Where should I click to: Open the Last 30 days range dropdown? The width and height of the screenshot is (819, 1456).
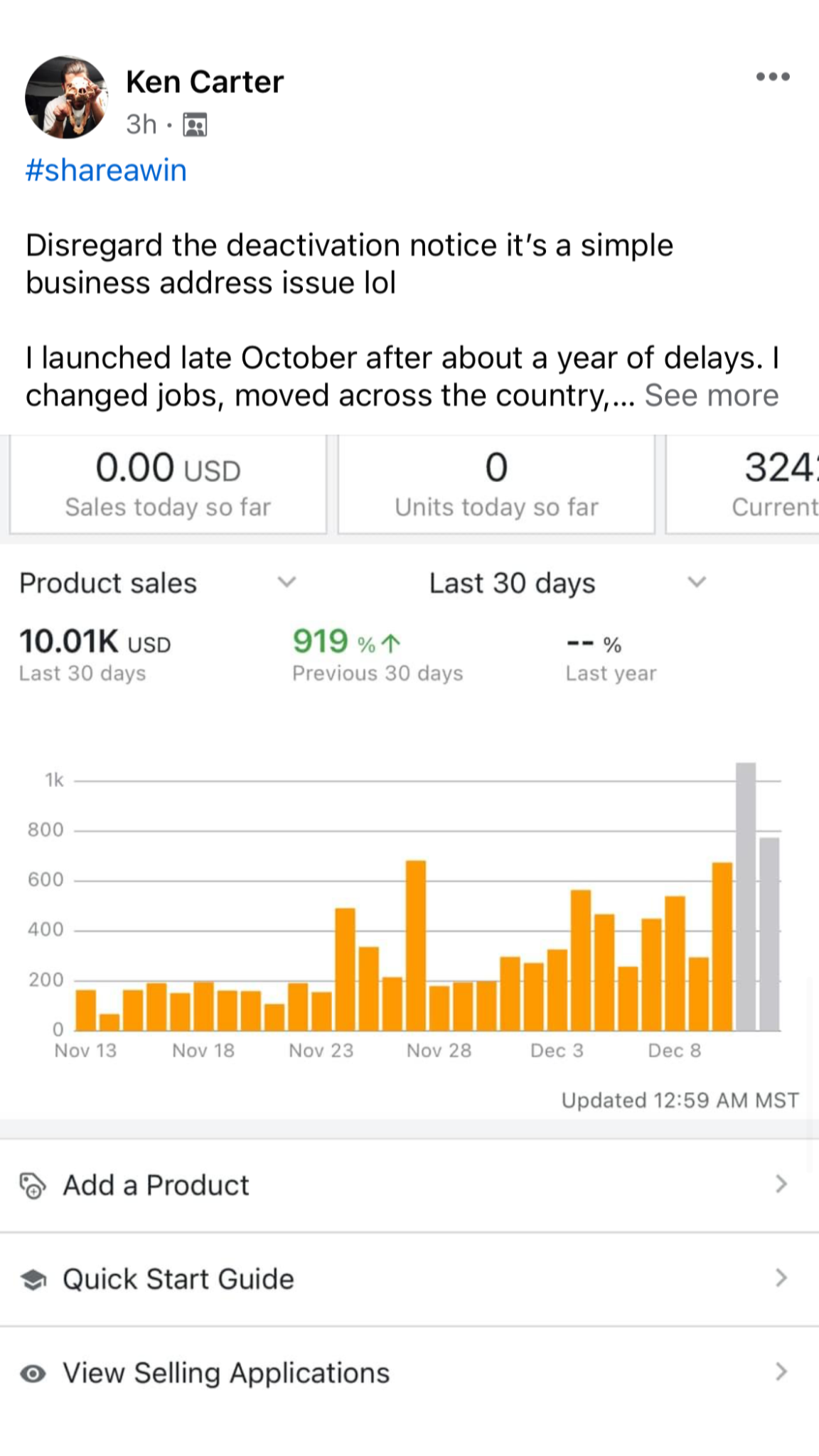click(x=697, y=582)
